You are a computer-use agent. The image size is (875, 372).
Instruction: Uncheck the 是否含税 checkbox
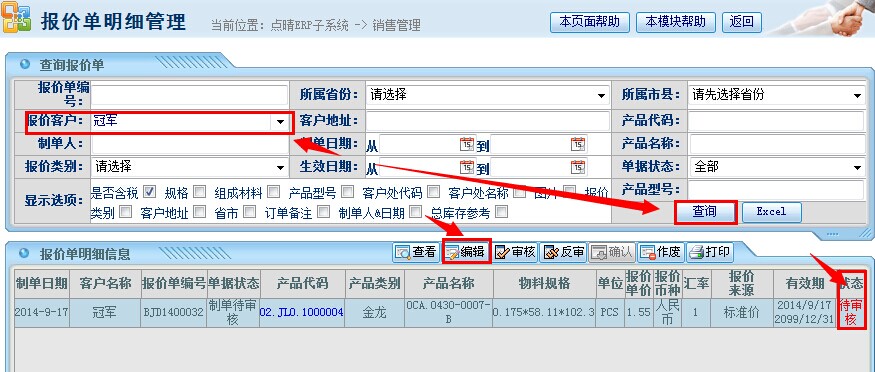(x=149, y=192)
